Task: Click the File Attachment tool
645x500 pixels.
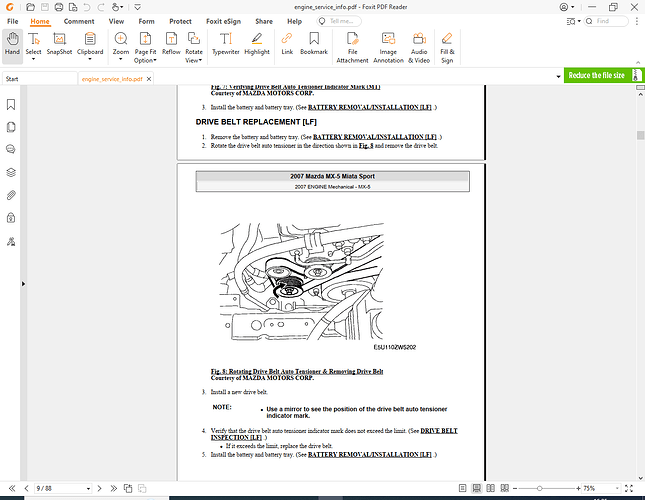Action: coord(352,45)
